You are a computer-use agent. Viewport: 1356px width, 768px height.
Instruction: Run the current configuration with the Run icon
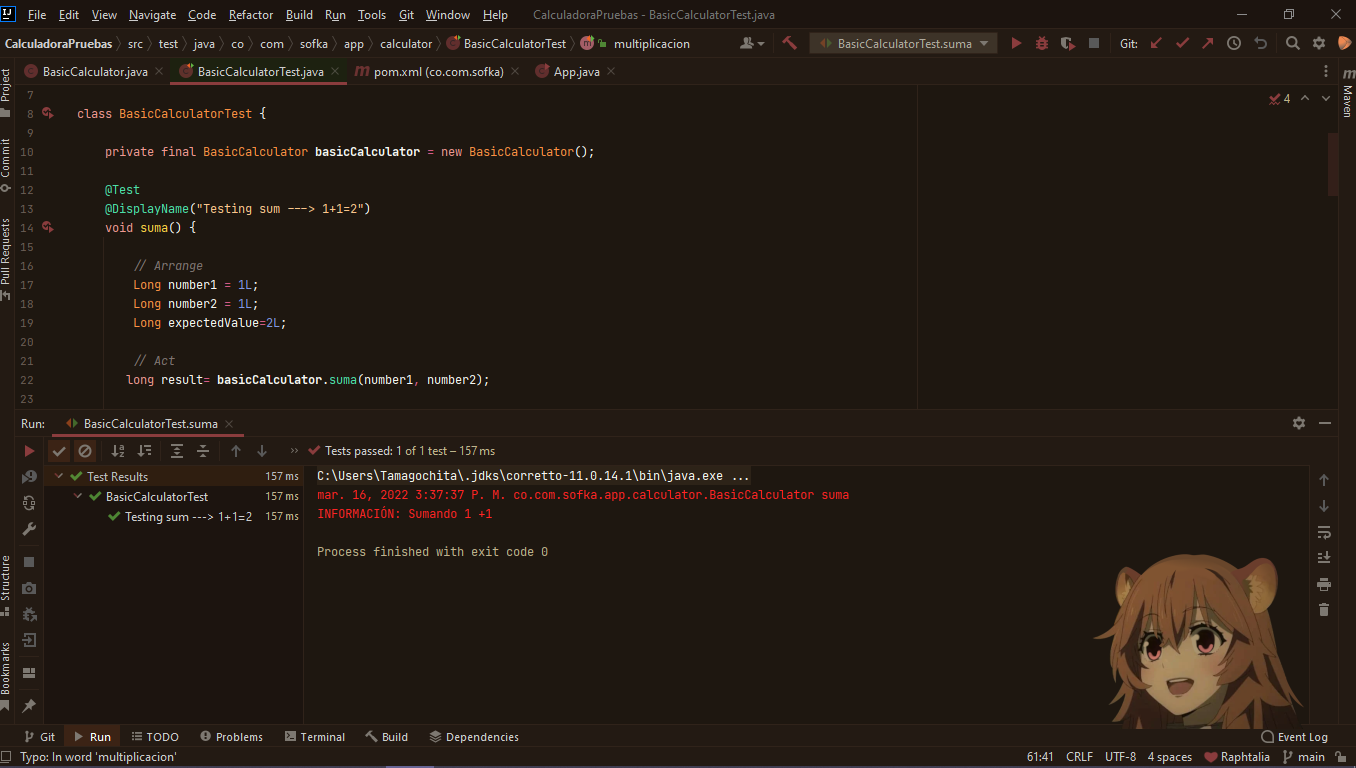tap(1017, 43)
